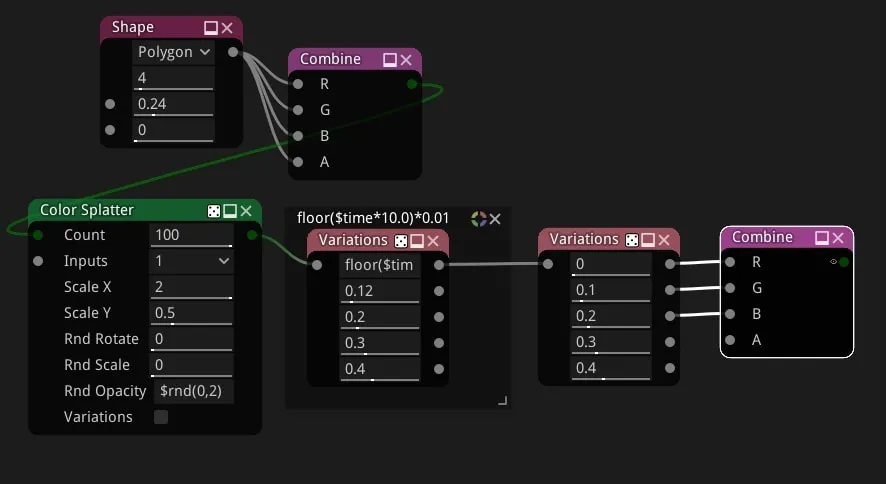Click the Shape value field 0.24
Screen dimensions: 886x484
point(173,104)
